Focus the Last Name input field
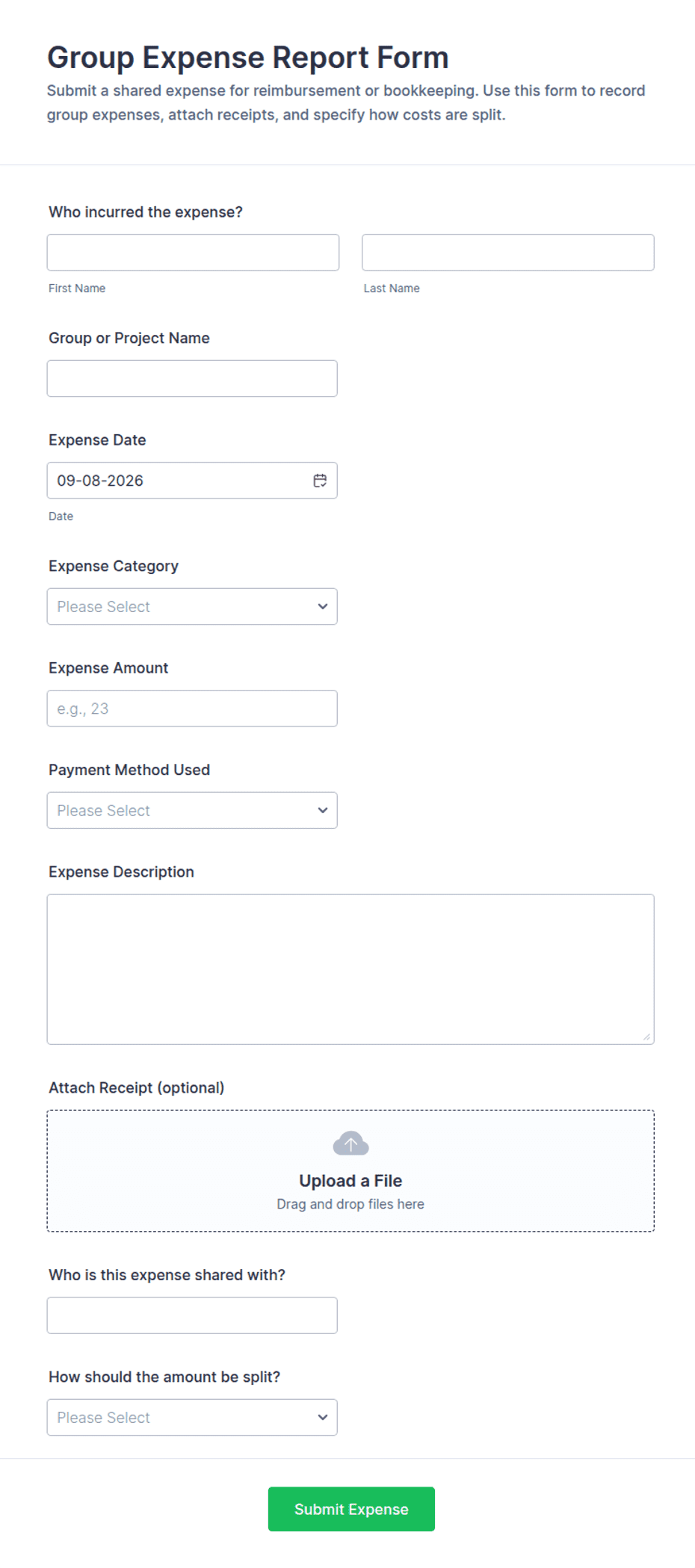 coord(508,253)
